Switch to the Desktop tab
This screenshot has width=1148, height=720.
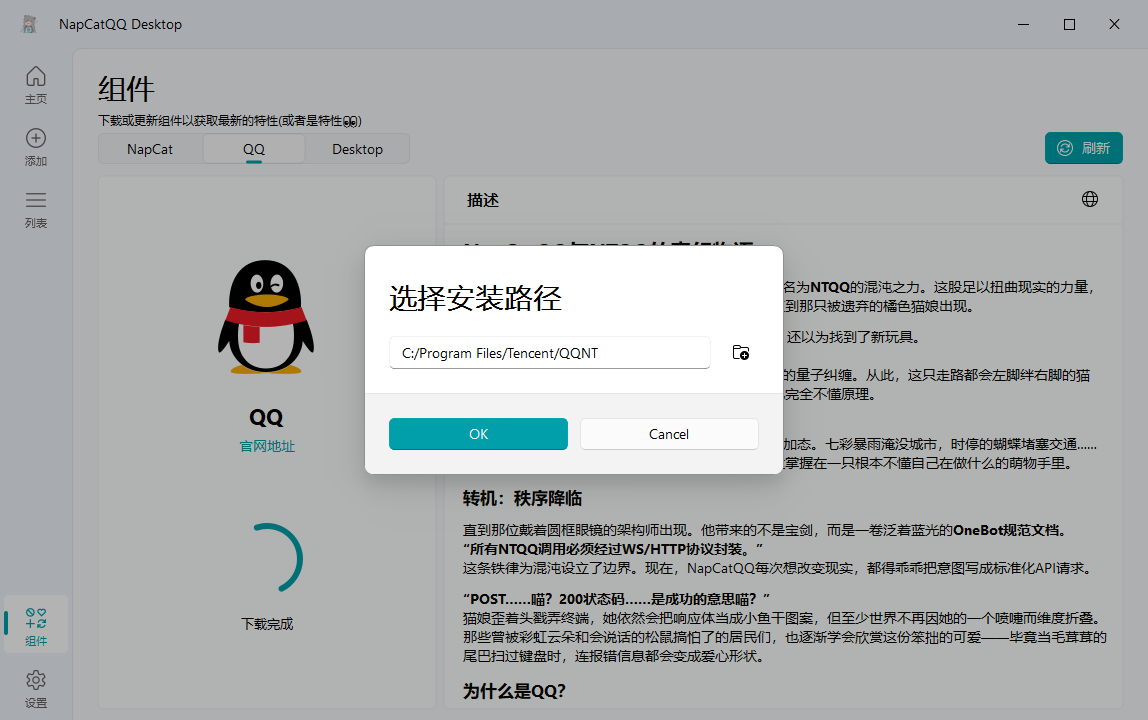(357, 149)
